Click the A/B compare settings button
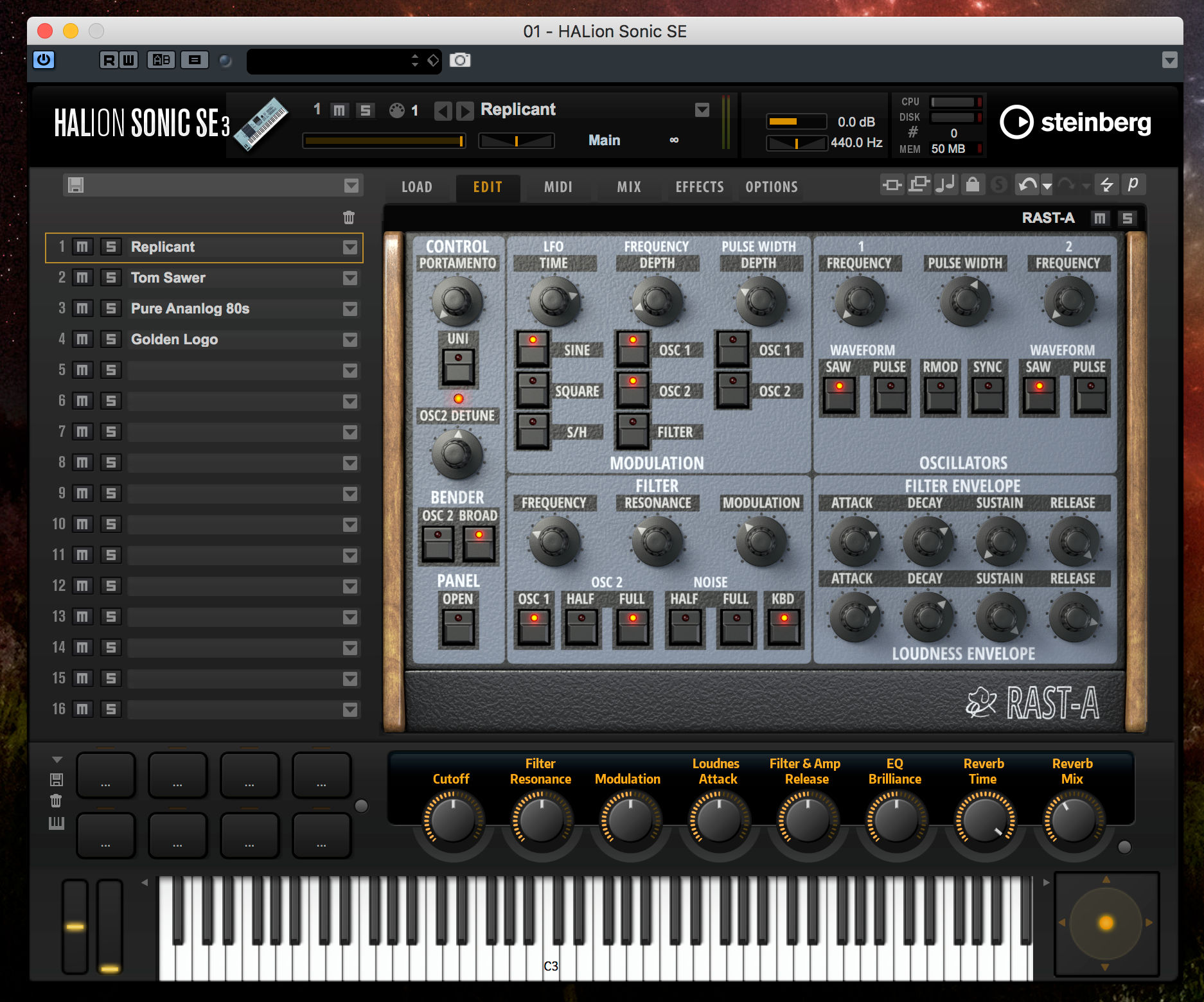Screen dimensions: 1204x1002 pyautogui.click(x=161, y=60)
